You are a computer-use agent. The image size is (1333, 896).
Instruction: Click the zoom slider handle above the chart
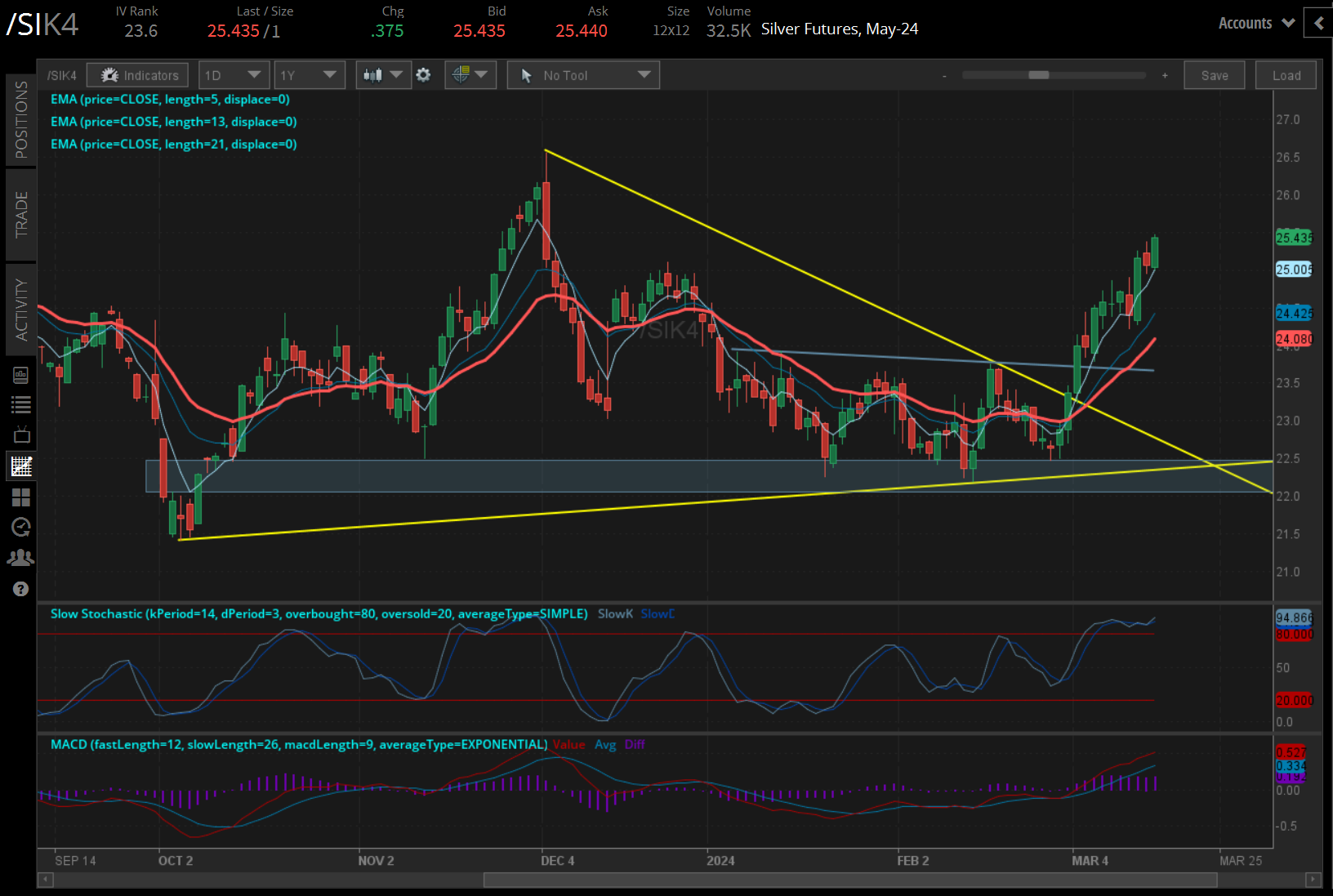pos(1038,75)
